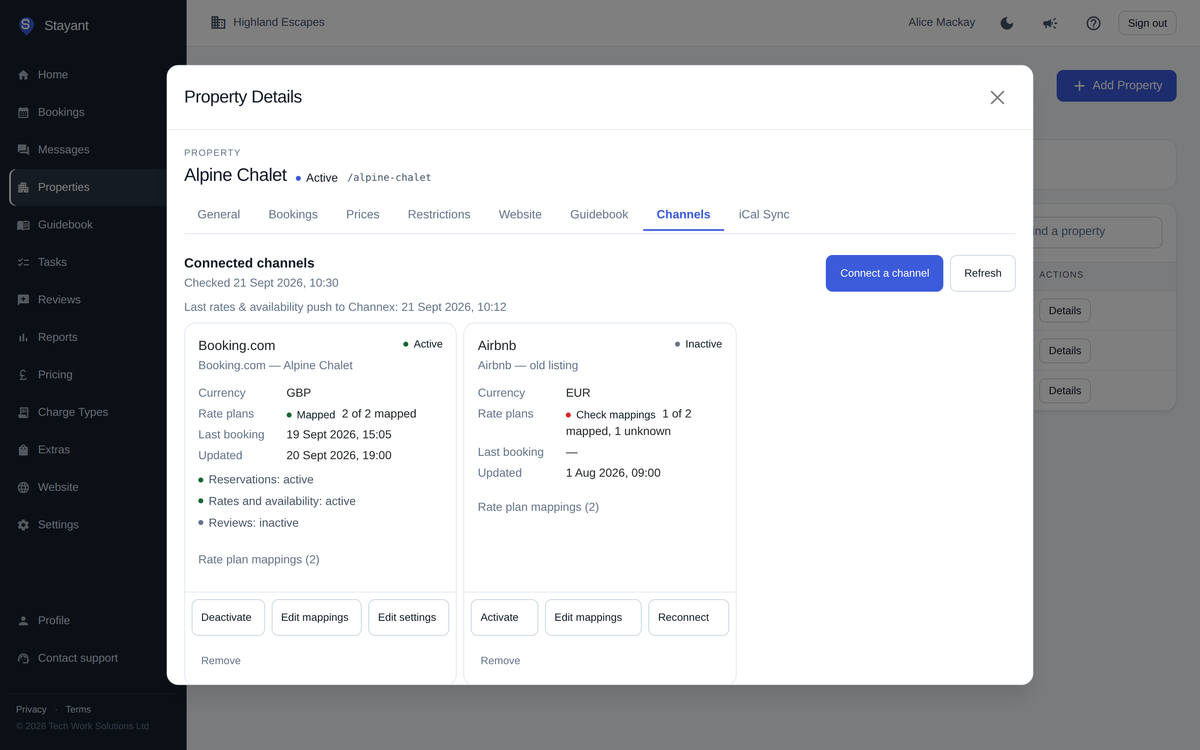Viewport: 1200px width, 750px height.
Task: Click the Booking.com card Active status
Action: pyautogui.click(x=423, y=344)
